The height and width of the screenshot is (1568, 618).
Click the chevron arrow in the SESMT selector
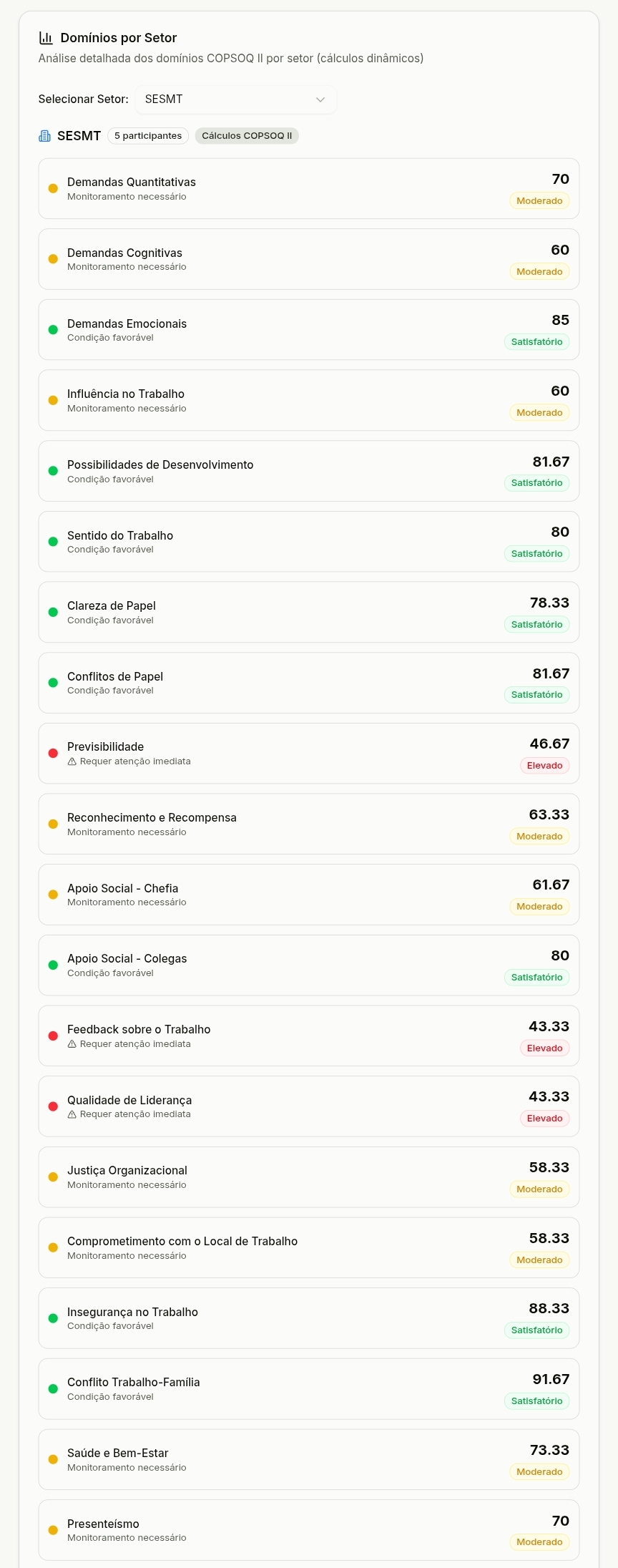(320, 99)
